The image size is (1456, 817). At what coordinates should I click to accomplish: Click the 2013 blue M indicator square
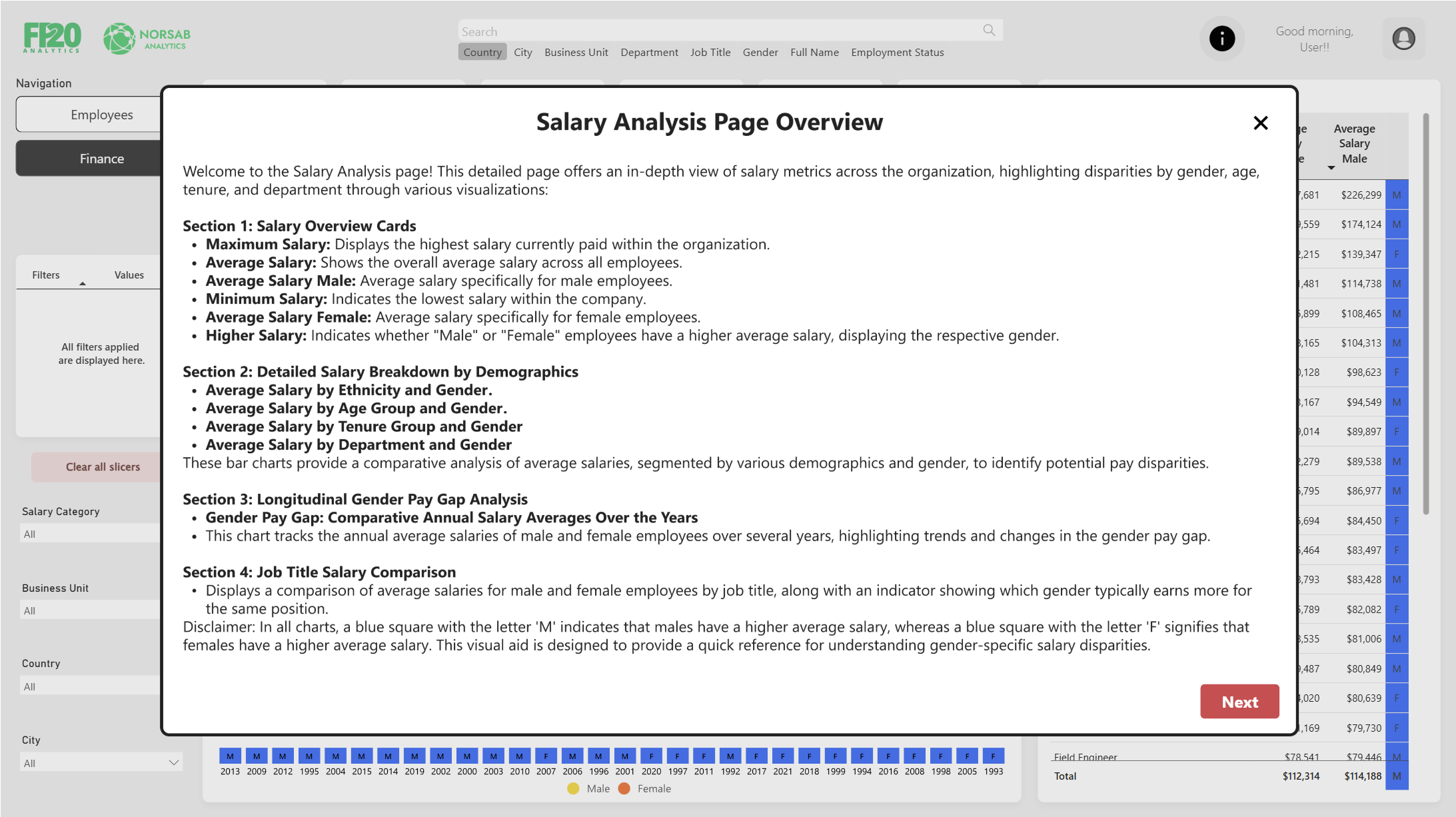[230, 756]
